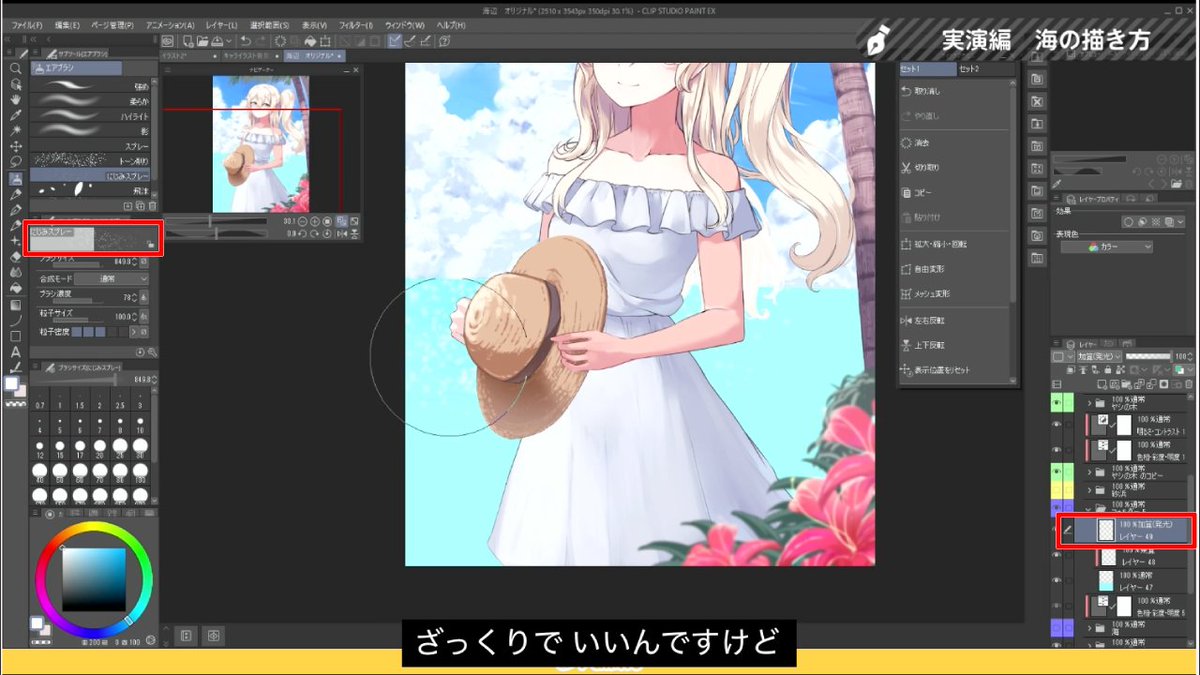Expand the ヤシの木 のコピー folder
Screen dimensions: 1200x675
(x=1089, y=470)
